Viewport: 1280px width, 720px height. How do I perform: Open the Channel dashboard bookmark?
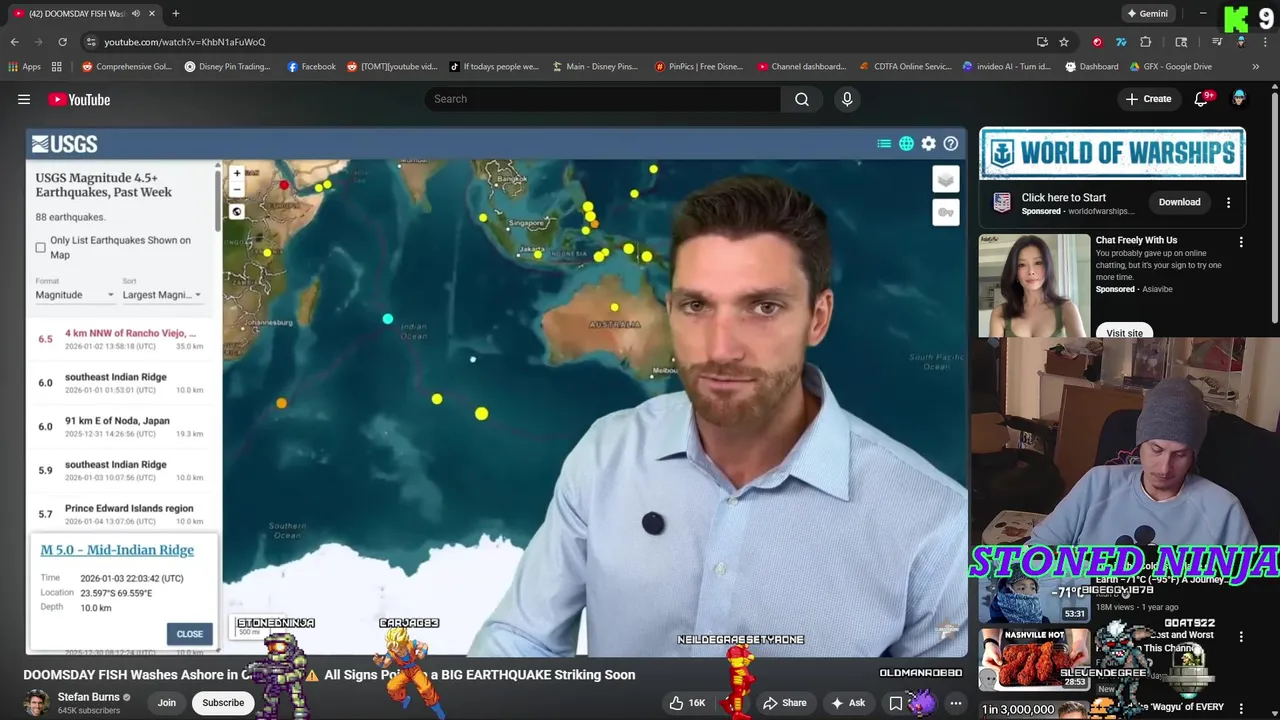pos(801,67)
